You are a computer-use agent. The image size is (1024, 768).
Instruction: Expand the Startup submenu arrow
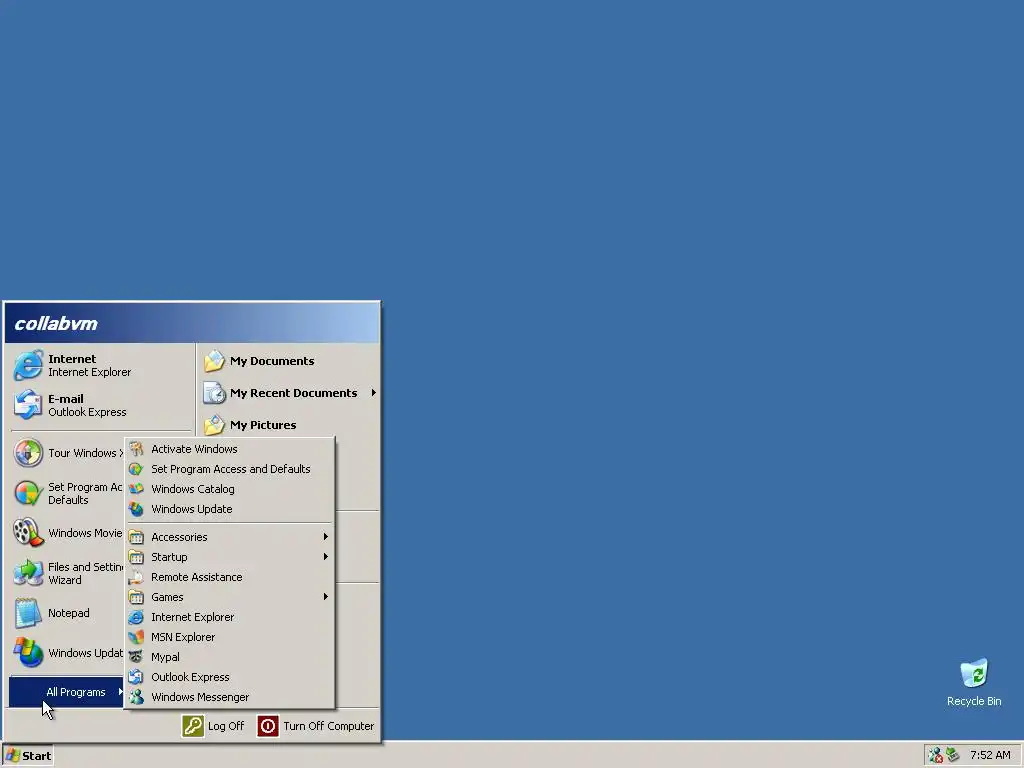325,557
